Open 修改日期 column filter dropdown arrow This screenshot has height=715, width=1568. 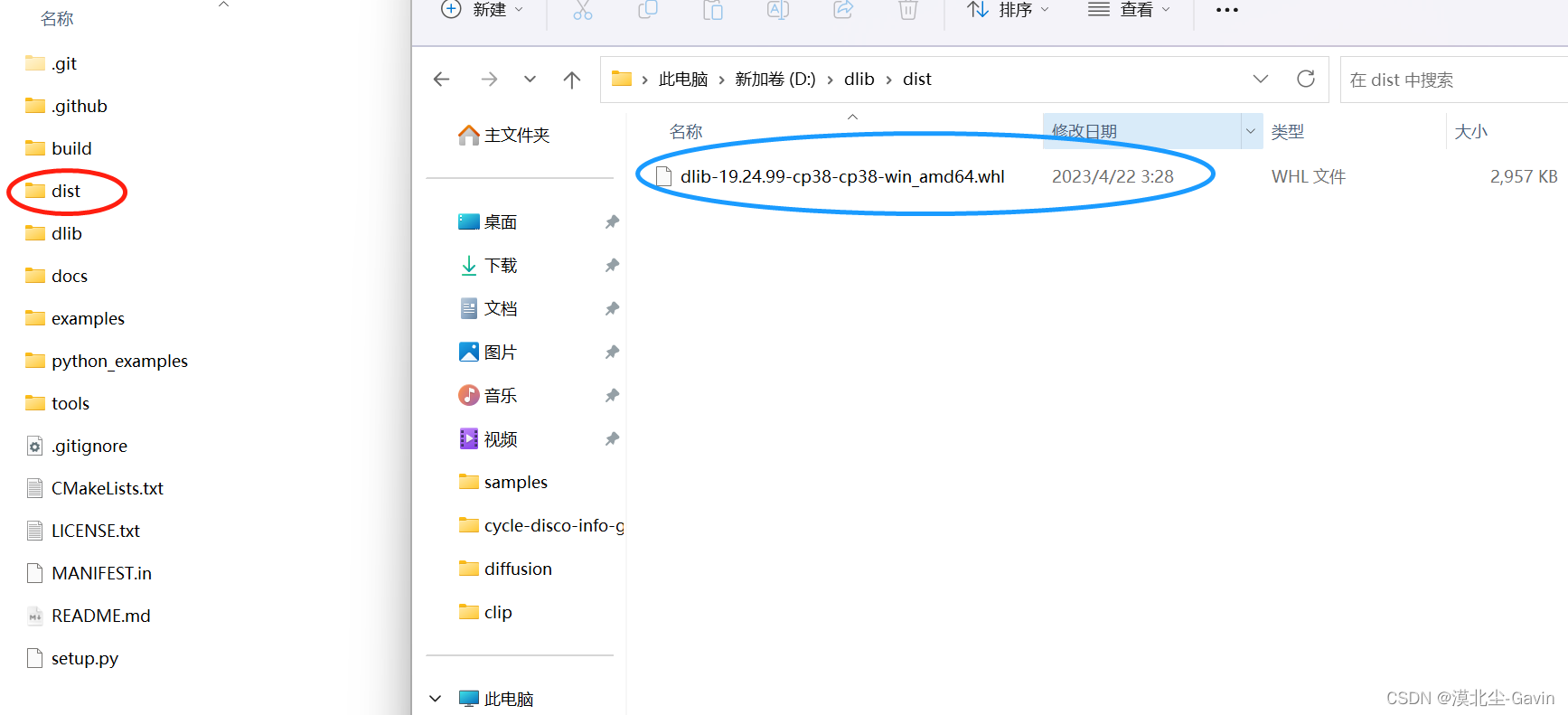click(1251, 131)
